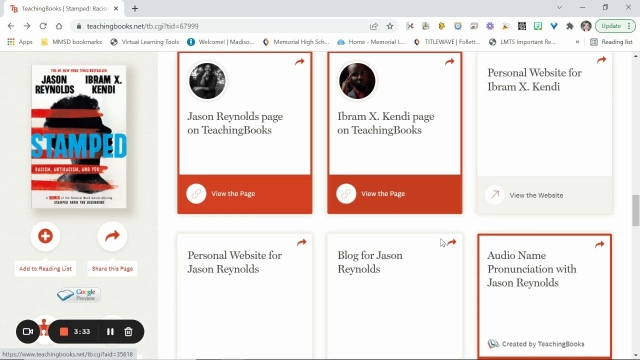Share the Audio Name Pronunciation card
640x360 pixels.
click(599, 244)
